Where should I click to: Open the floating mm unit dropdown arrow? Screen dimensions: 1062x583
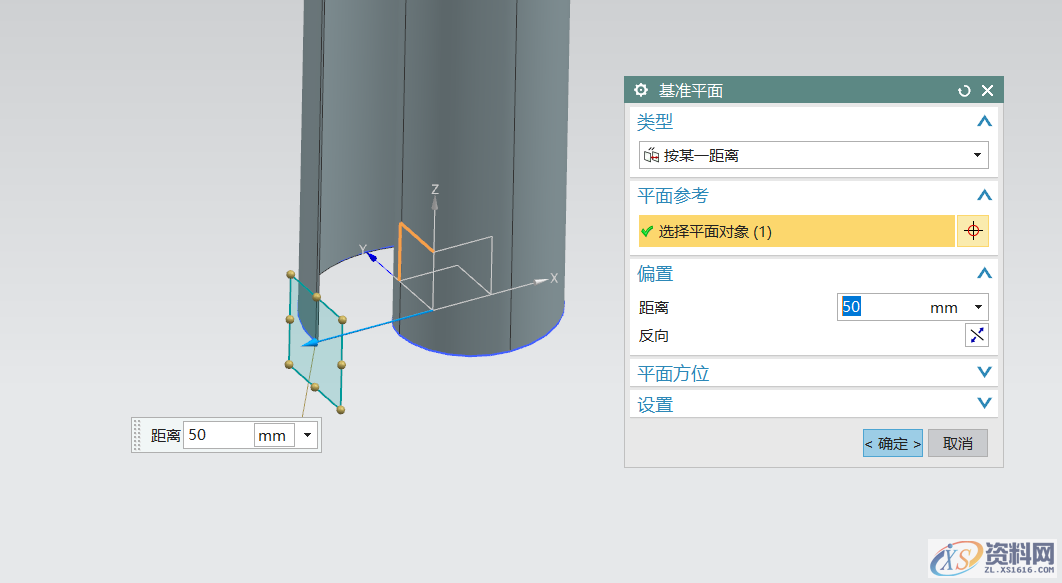pos(306,435)
